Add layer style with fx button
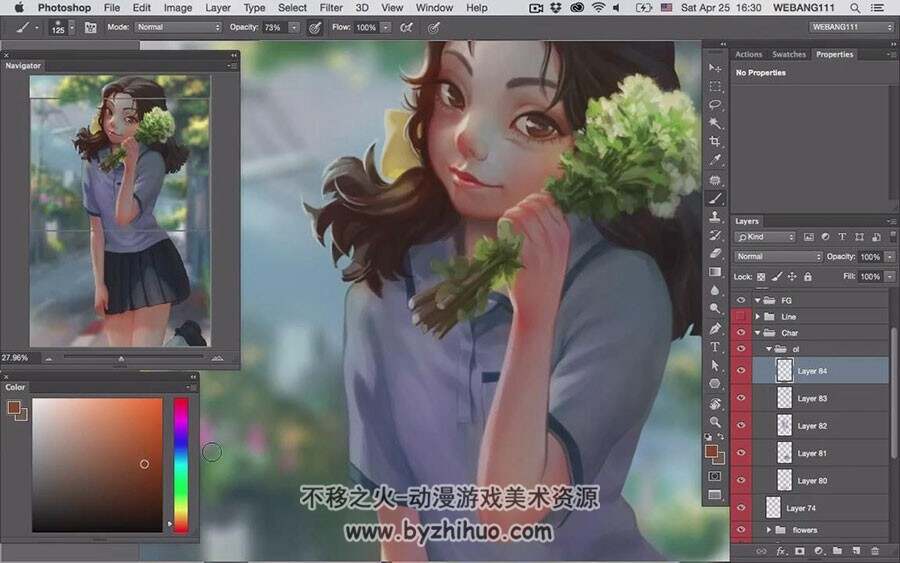Image resolution: width=900 pixels, height=563 pixels. [781, 551]
